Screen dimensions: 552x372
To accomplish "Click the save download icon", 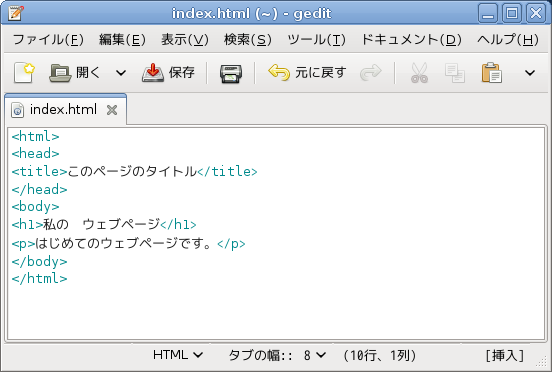I will coord(153,72).
